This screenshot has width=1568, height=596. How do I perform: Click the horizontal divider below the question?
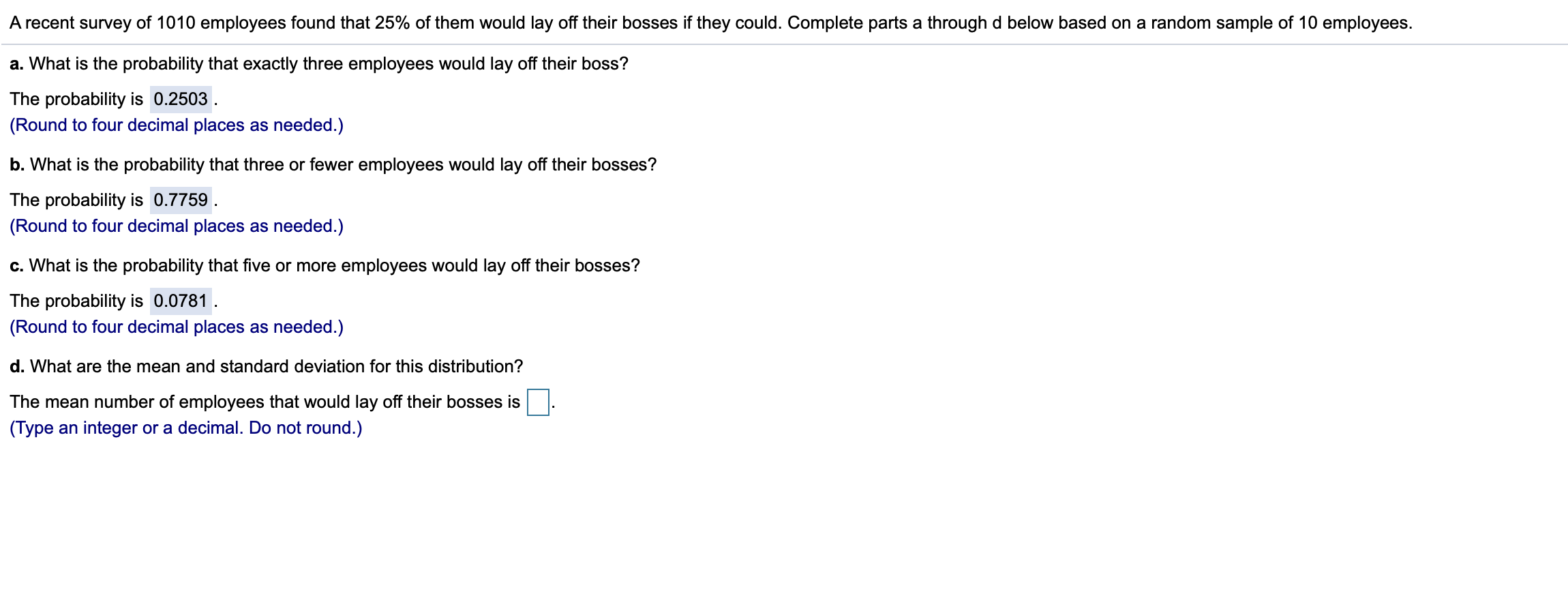coord(784,42)
